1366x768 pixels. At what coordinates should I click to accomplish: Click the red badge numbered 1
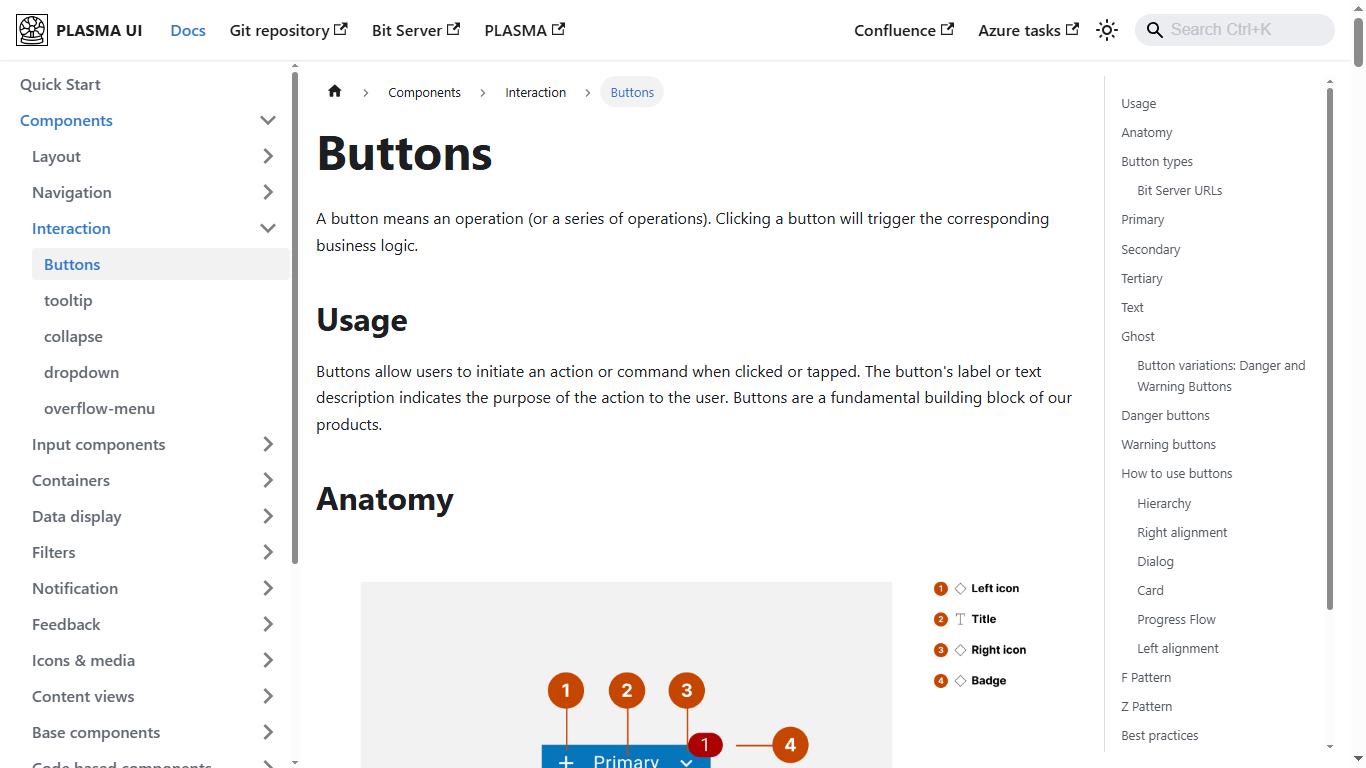[x=705, y=744]
